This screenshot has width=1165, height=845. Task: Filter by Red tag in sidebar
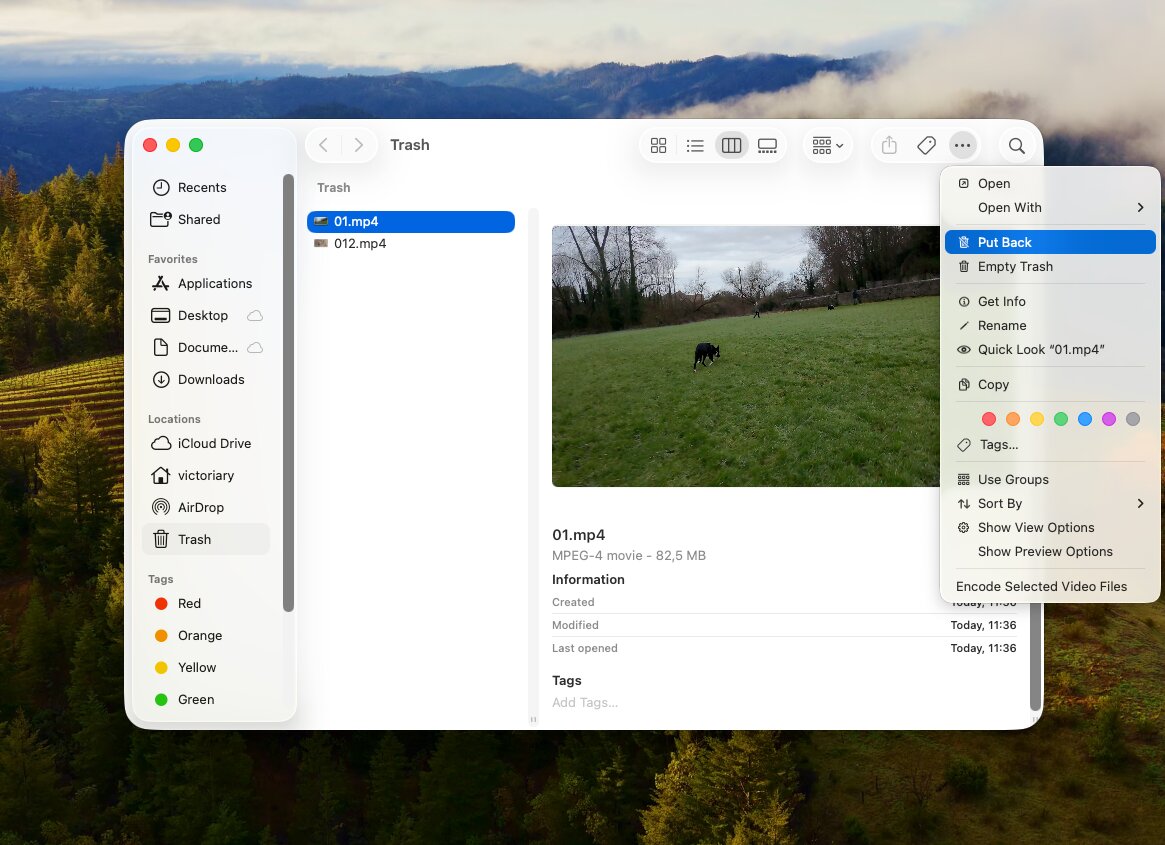point(205,603)
